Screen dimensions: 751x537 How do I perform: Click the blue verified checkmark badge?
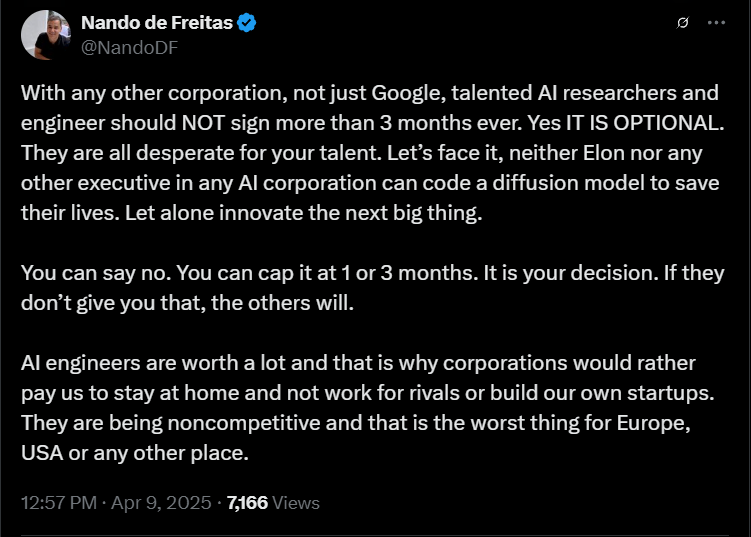pyautogui.click(x=247, y=24)
